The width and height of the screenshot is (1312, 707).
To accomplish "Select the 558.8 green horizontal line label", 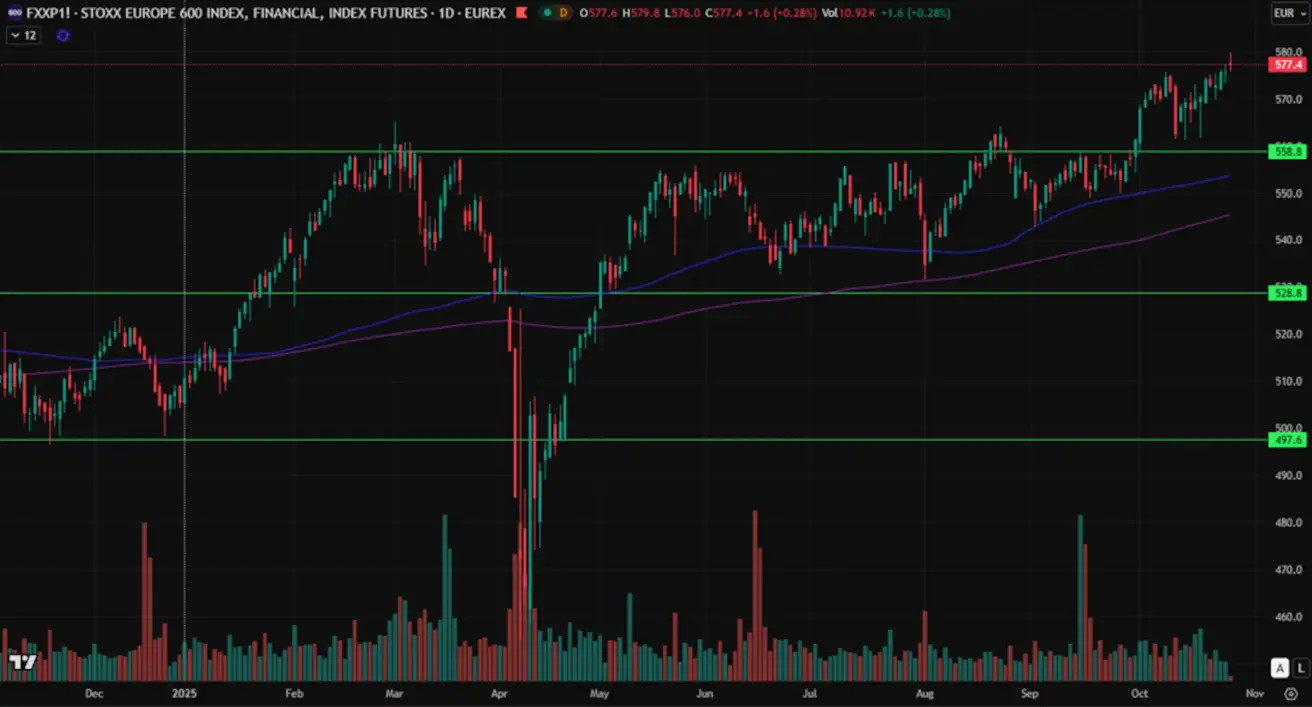I will (1287, 152).
